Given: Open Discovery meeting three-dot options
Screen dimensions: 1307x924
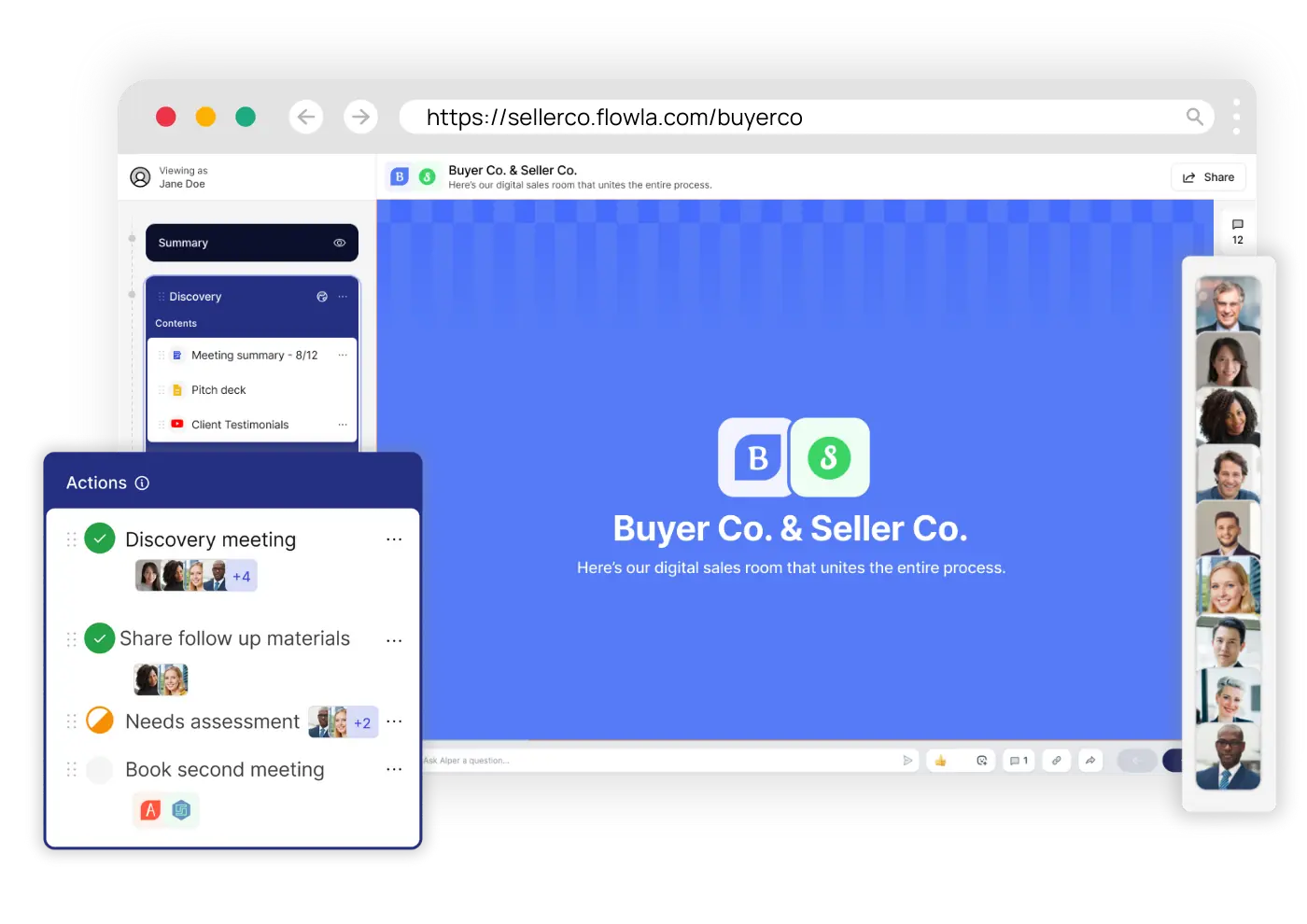Looking at the screenshot, I should [394, 539].
